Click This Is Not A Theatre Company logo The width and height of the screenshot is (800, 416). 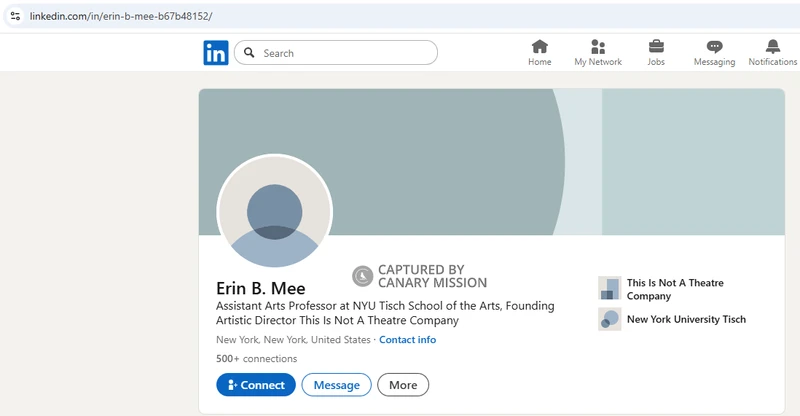coord(609,288)
